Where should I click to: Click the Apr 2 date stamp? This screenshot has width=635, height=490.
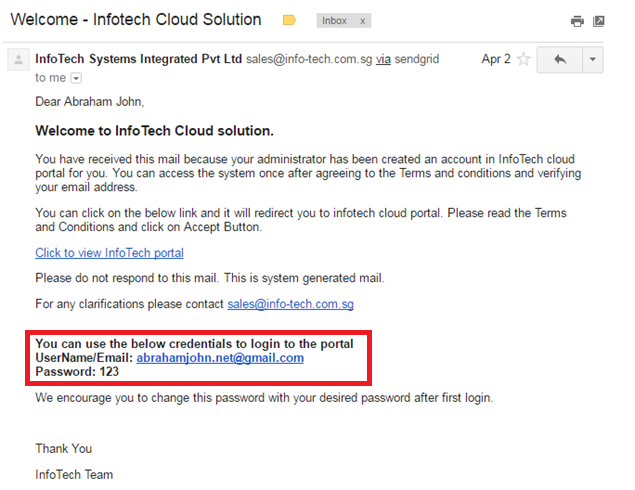click(495, 60)
